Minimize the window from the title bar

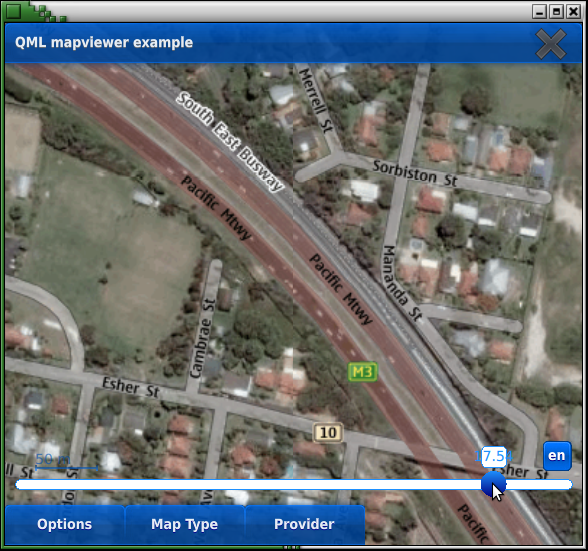pyautogui.click(x=539, y=12)
